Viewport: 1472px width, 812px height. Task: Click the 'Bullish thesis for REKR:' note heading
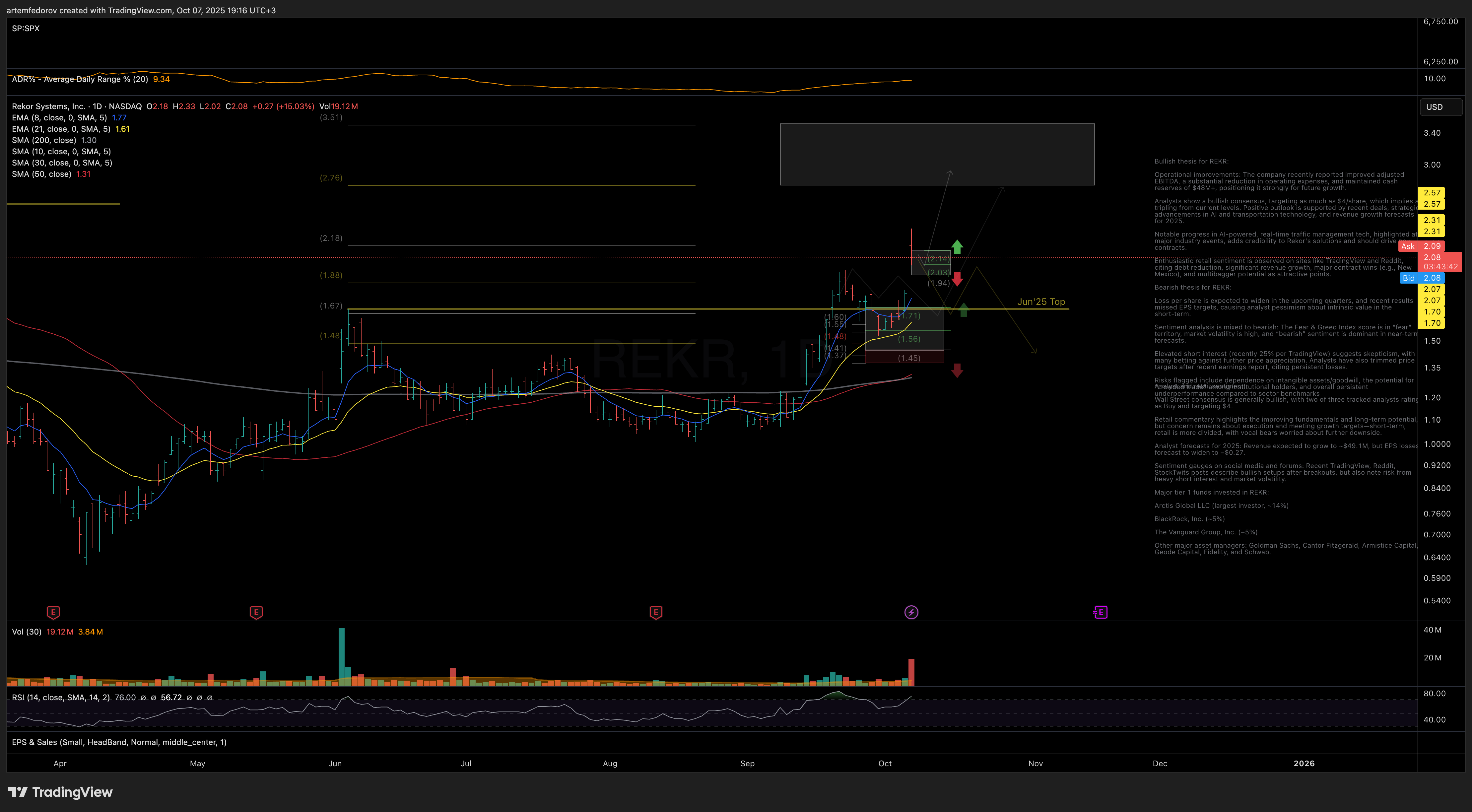coord(1191,162)
